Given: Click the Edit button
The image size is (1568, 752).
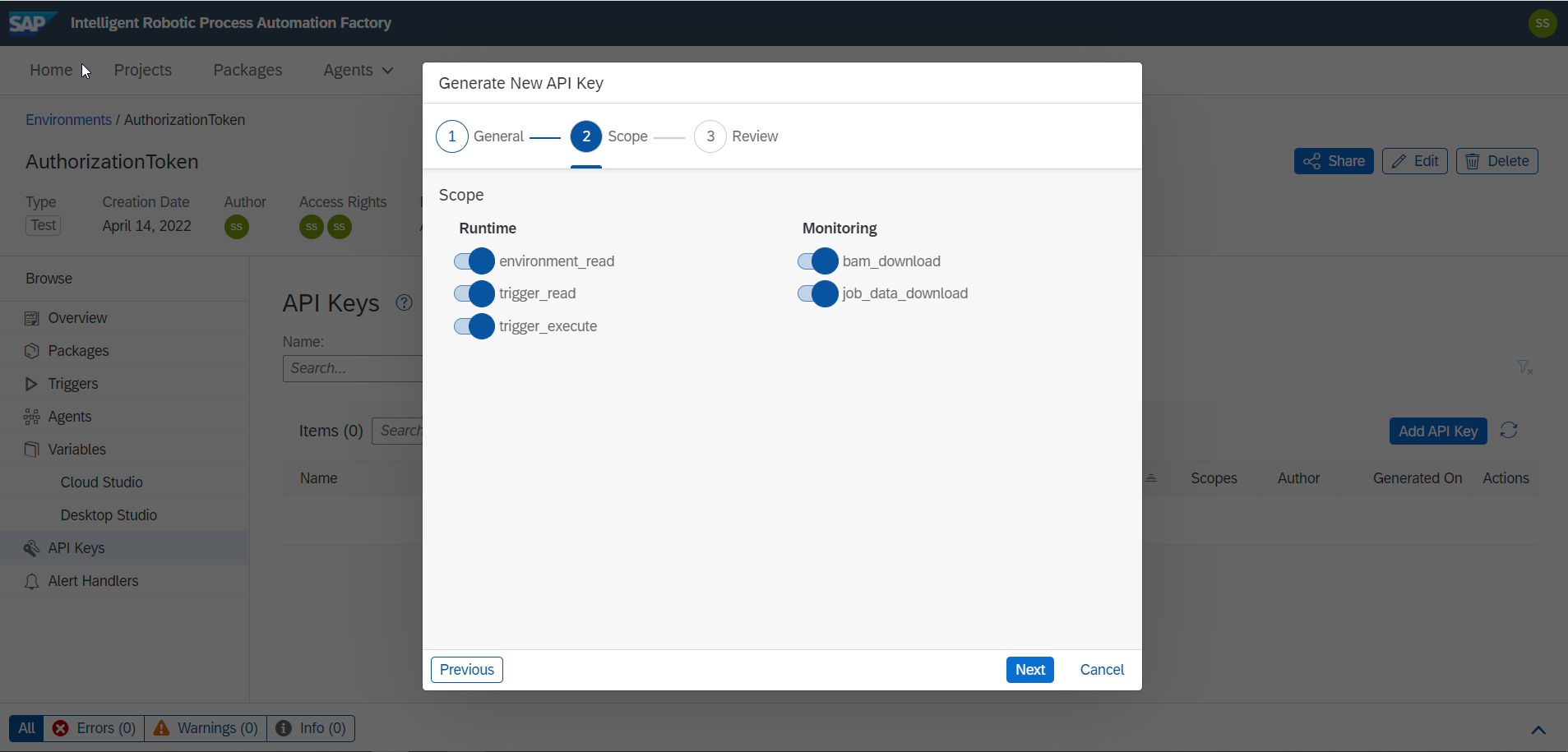Looking at the screenshot, I should tap(1414, 161).
